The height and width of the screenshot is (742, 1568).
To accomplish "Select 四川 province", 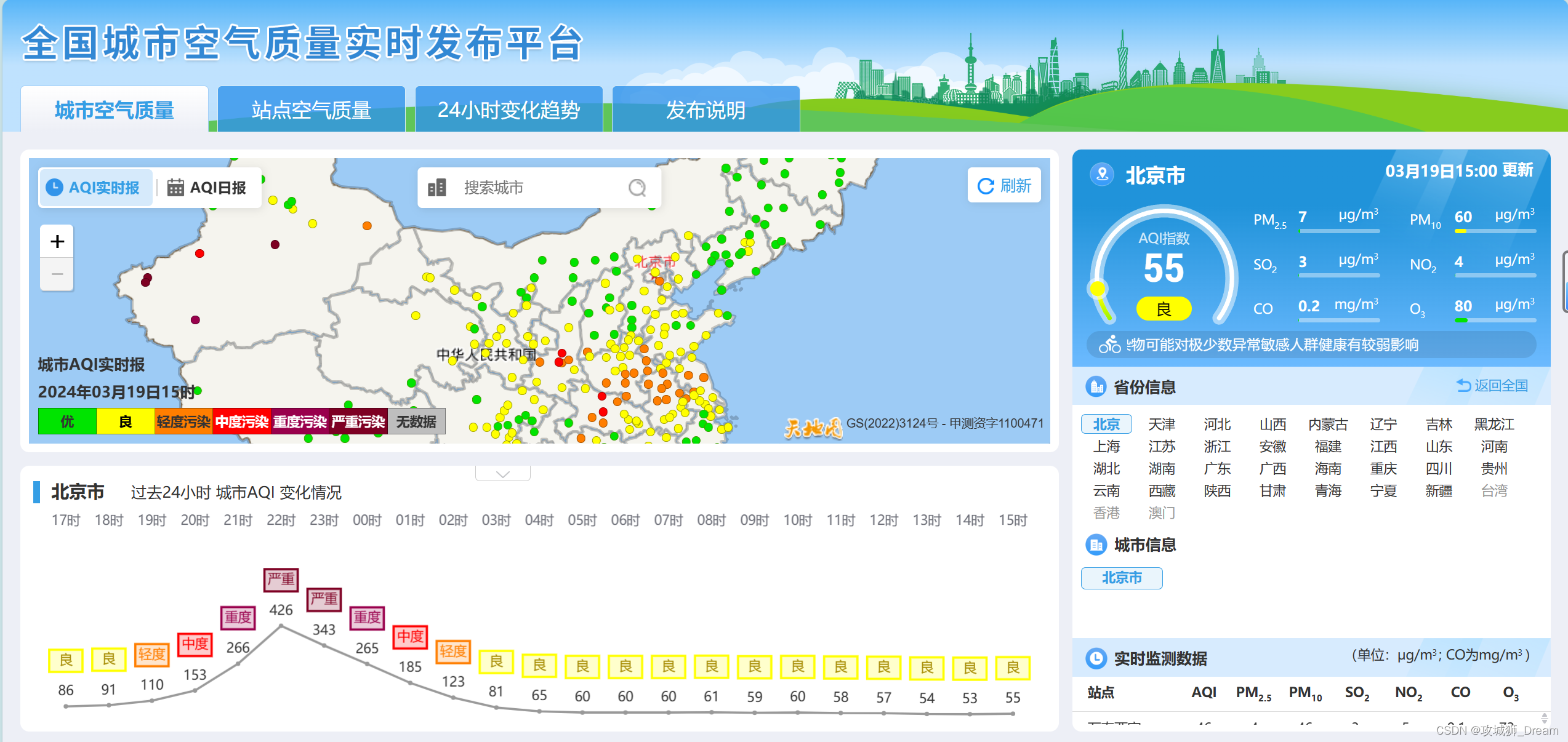I will tap(1439, 468).
